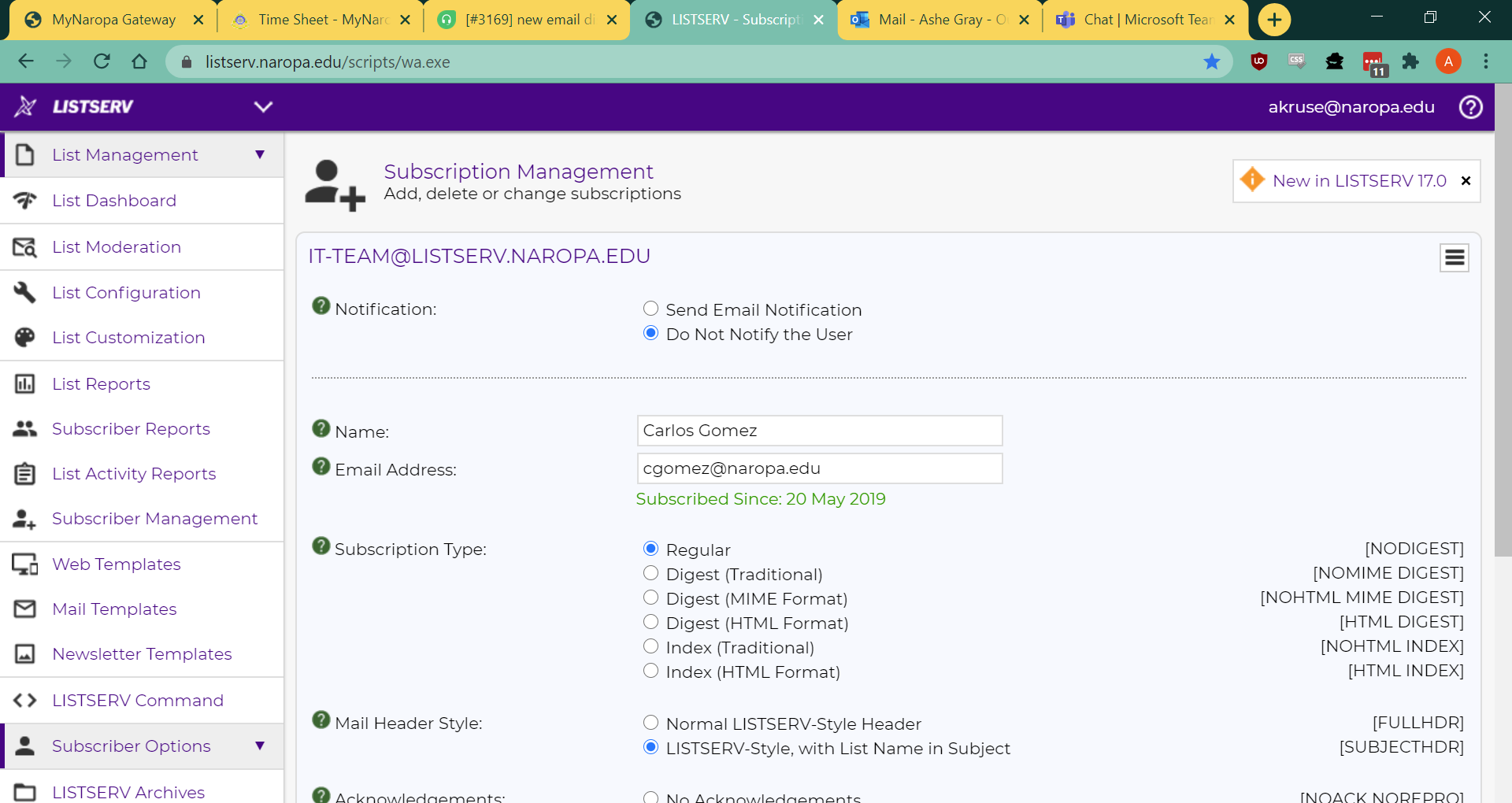The height and width of the screenshot is (803, 1512).
Task: Collapse the List Management section arrow
Action: (x=260, y=154)
